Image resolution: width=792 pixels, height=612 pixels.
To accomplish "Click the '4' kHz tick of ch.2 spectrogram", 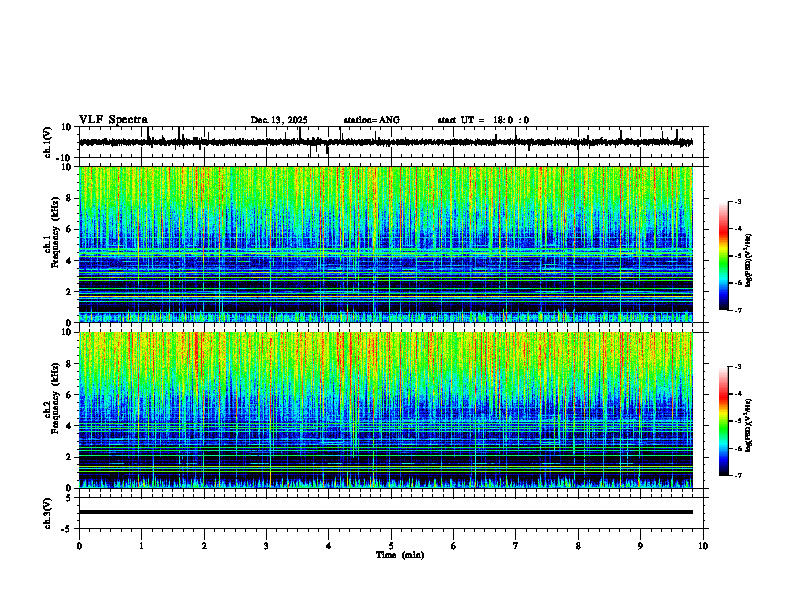I will [70, 426].
